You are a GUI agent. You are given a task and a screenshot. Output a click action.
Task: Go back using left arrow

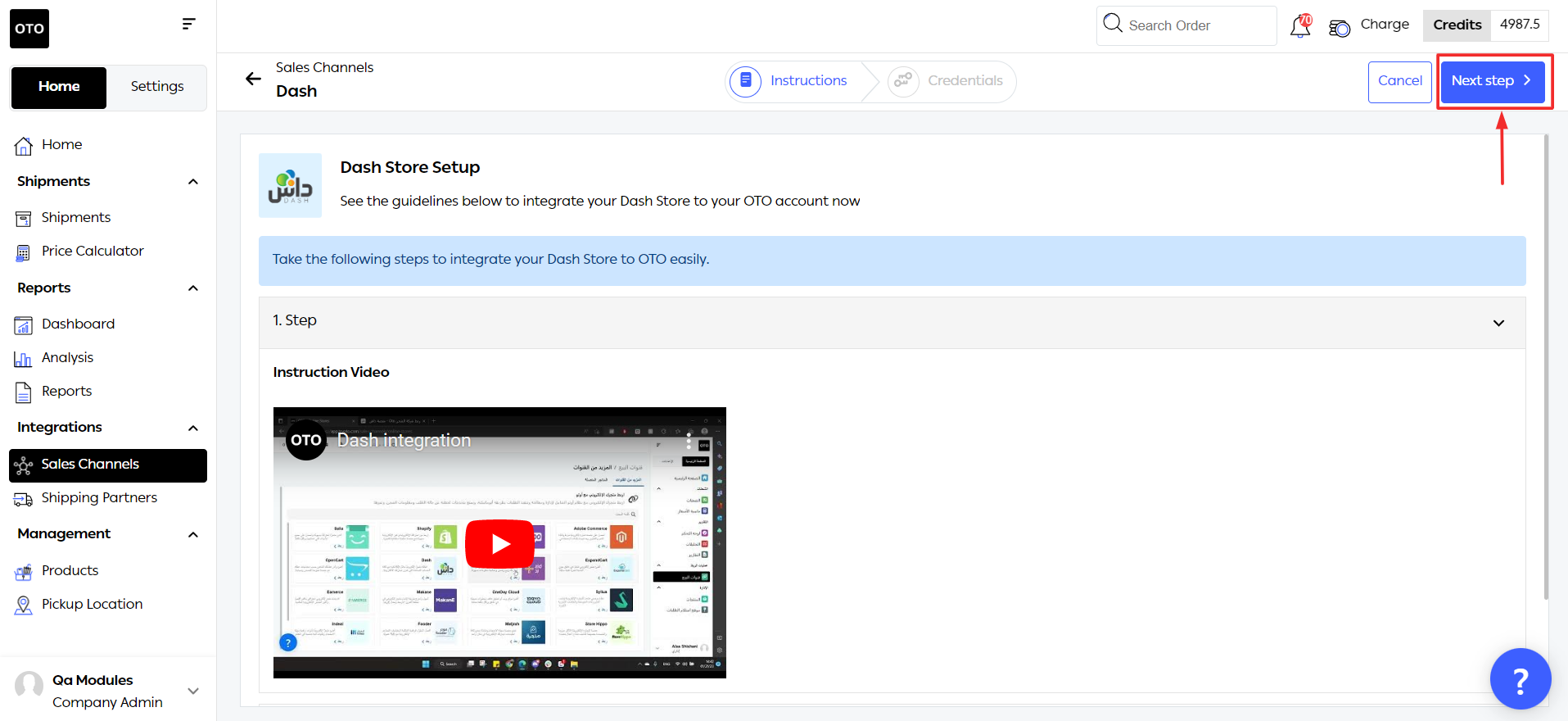click(253, 79)
